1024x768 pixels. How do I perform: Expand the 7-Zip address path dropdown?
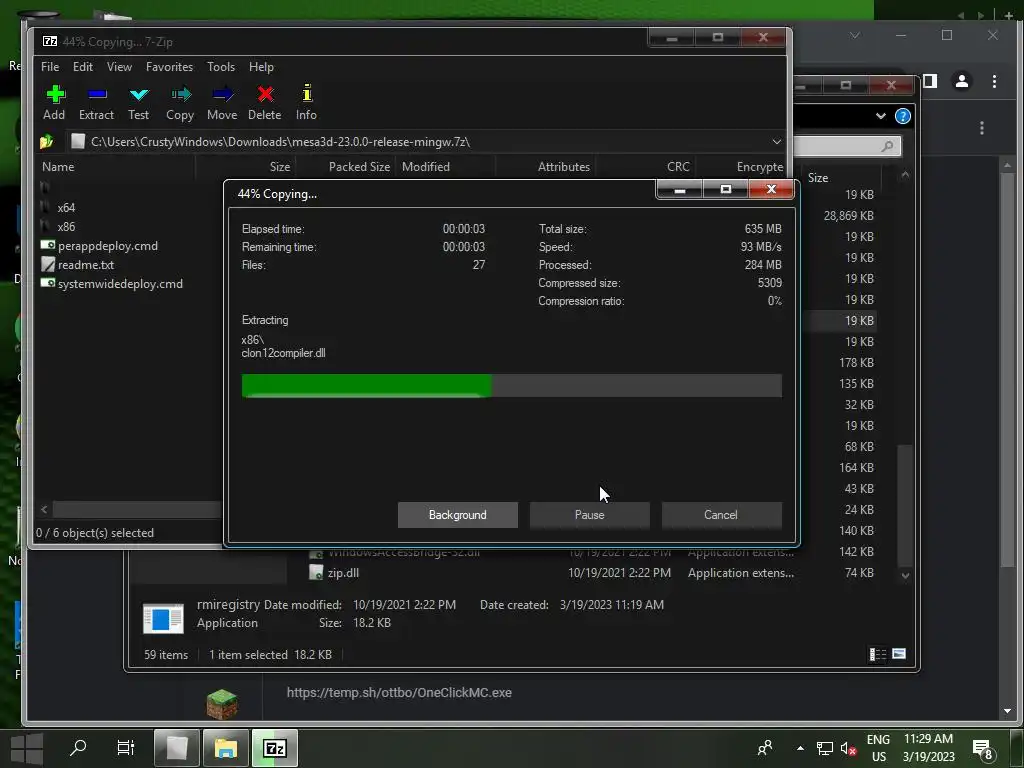[x=776, y=142]
